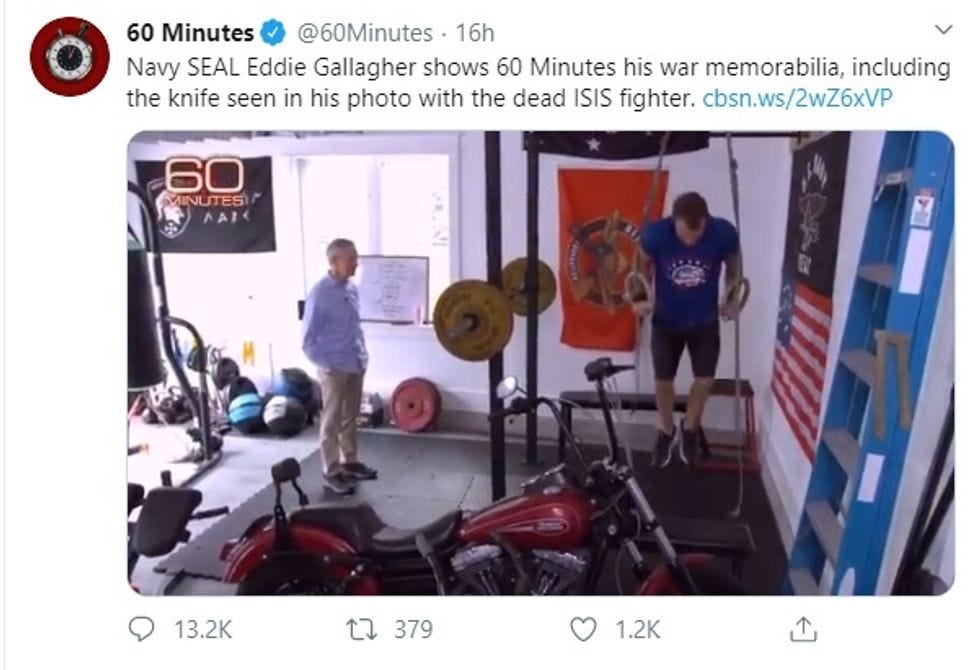View the 1.2K likes count
Screen dimensions: 980x670
(x=638, y=629)
